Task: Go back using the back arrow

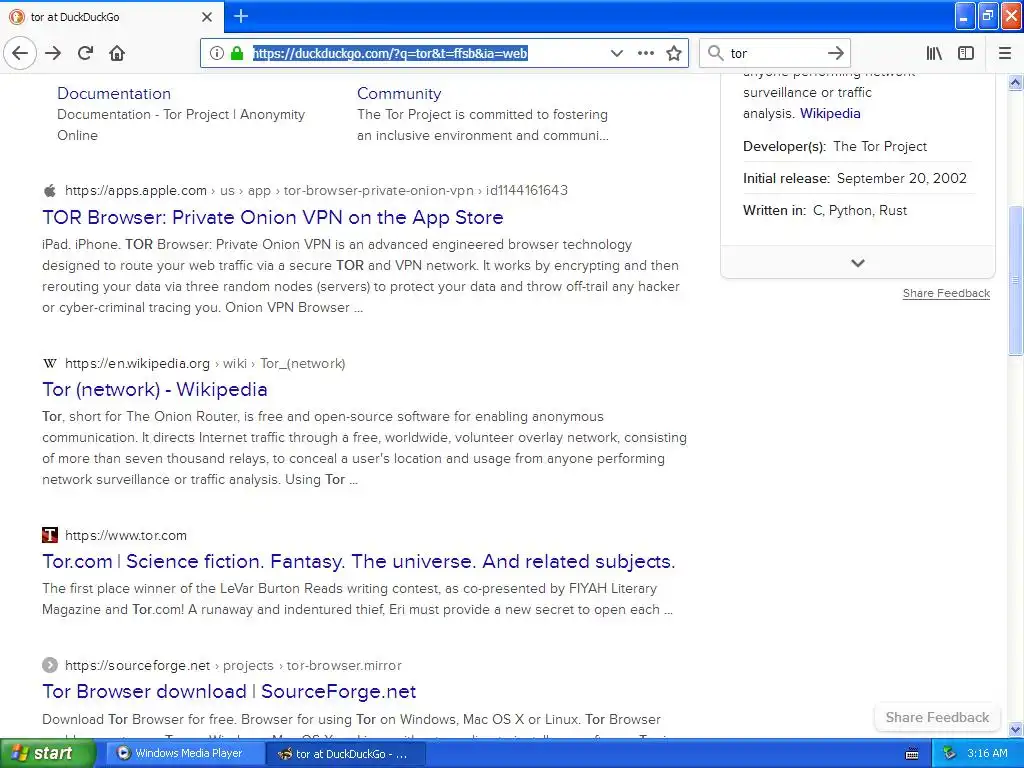Action: (20, 53)
